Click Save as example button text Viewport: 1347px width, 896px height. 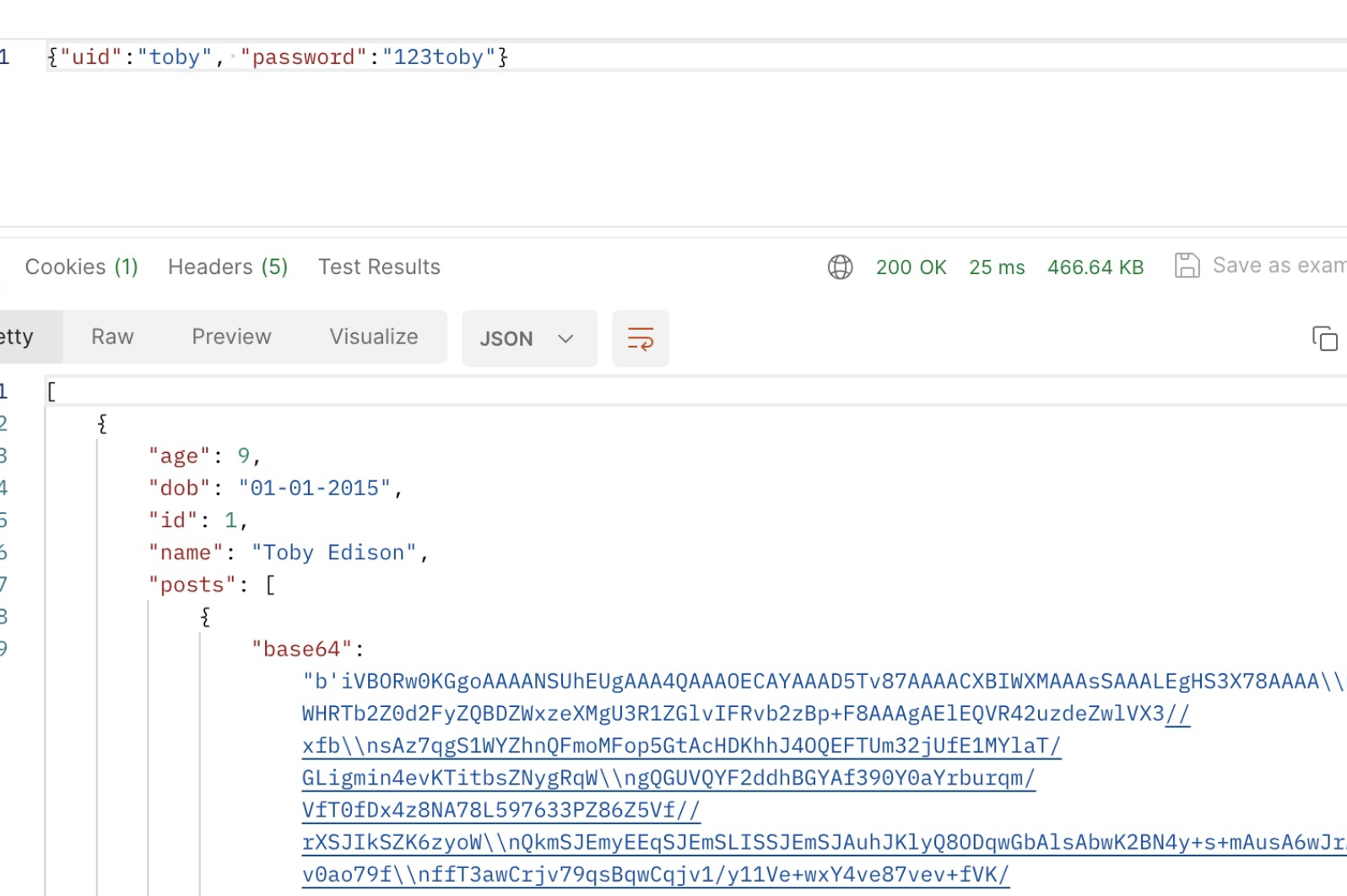click(1279, 266)
